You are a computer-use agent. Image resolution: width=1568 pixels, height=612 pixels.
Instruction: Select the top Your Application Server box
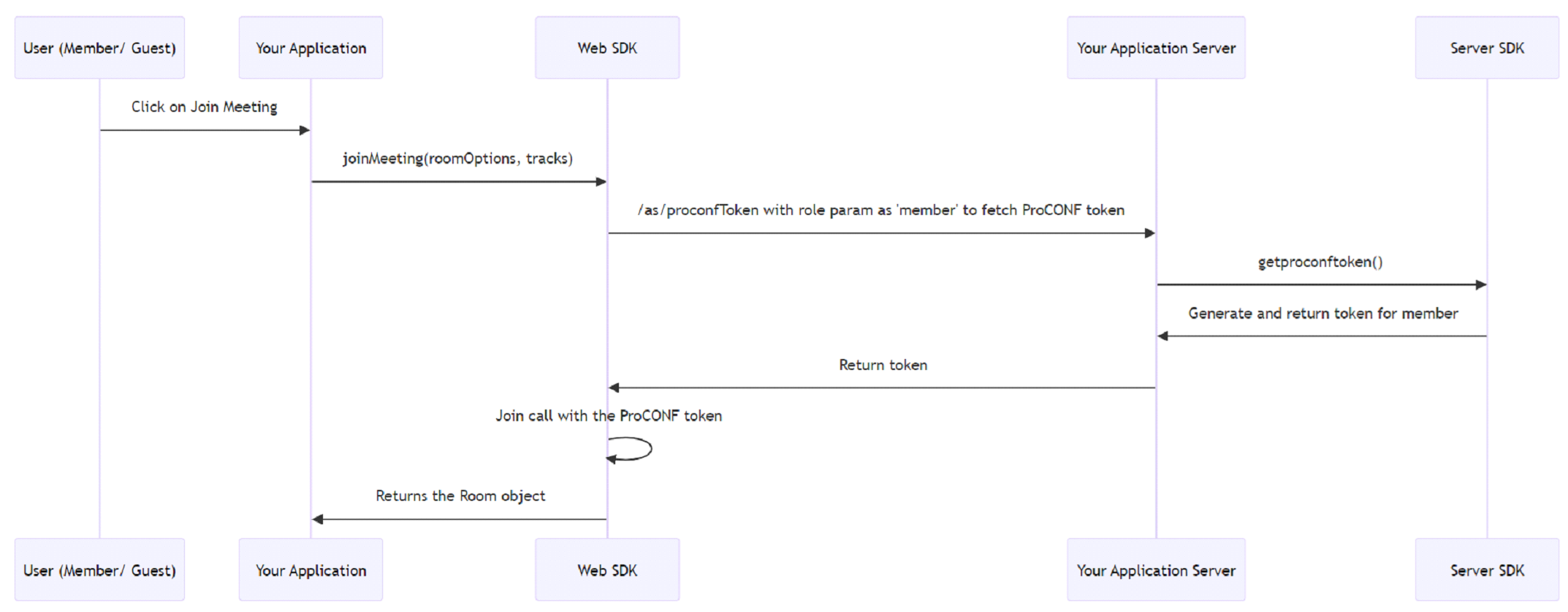(x=1156, y=48)
